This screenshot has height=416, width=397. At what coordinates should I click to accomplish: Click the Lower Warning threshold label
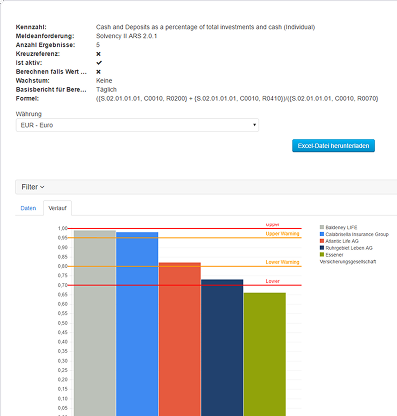tap(282, 262)
